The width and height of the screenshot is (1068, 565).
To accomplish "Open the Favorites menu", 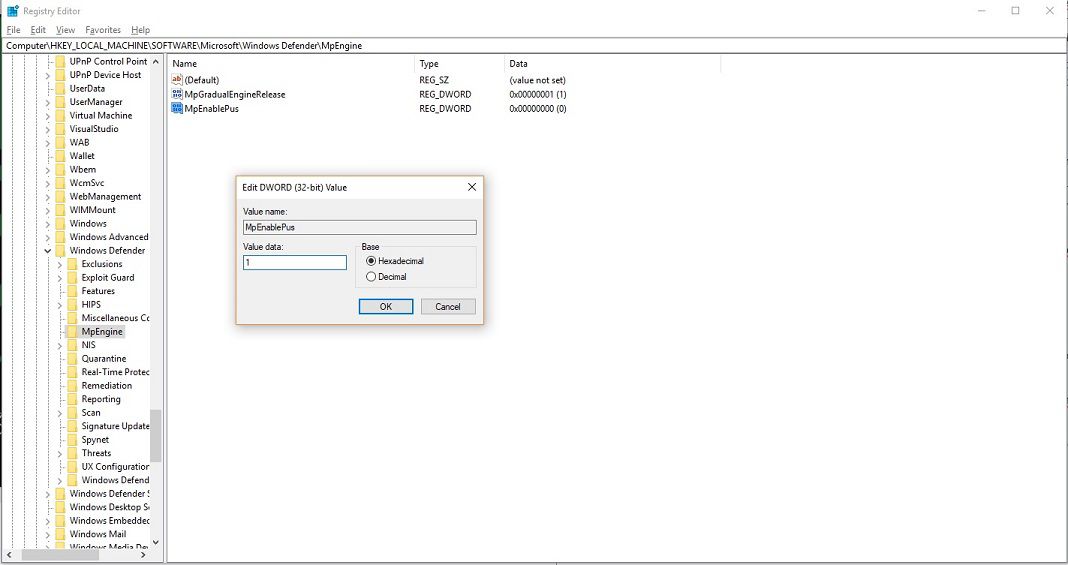I will [x=103, y=30].
